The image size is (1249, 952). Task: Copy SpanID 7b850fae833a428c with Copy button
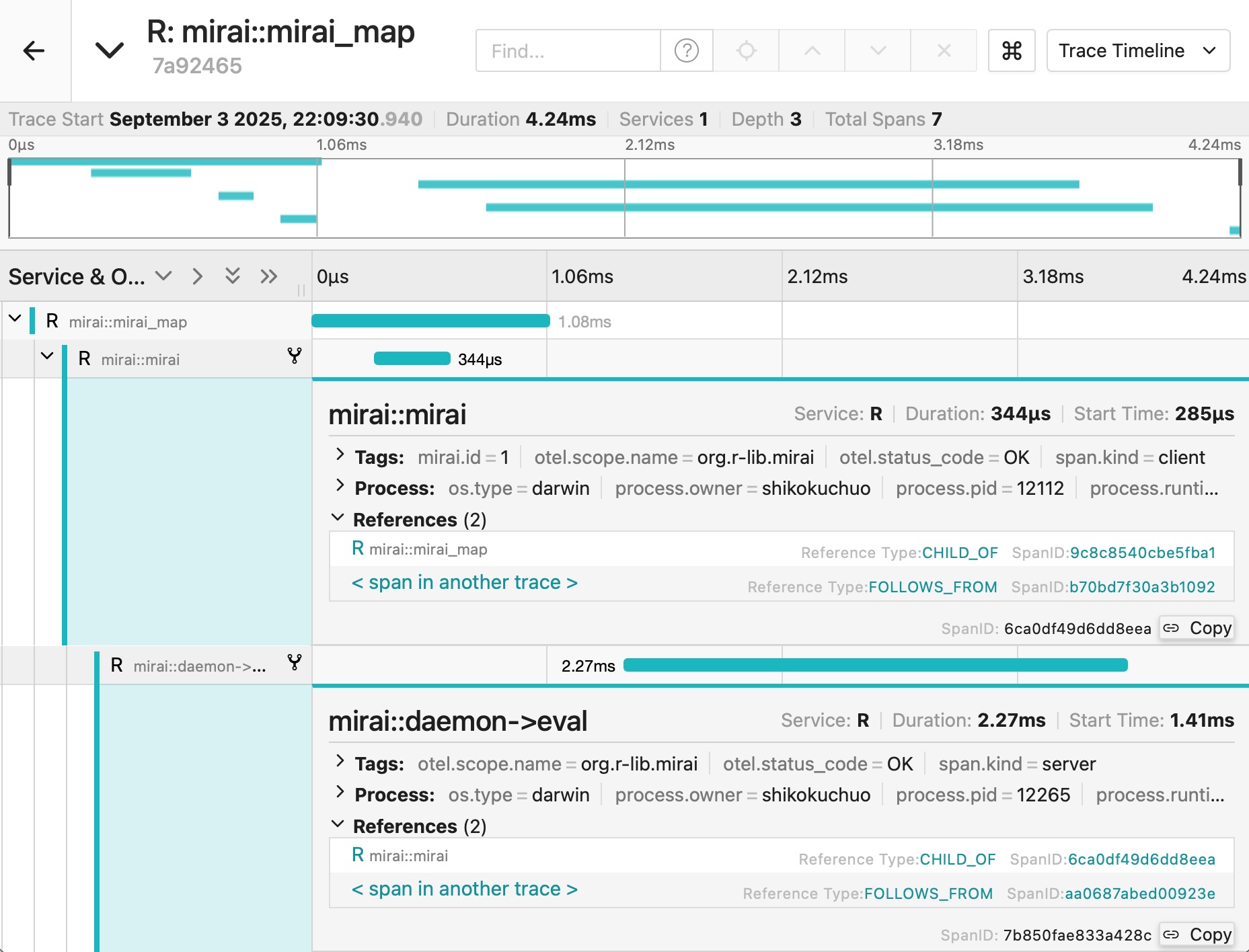click(1197, 935)
